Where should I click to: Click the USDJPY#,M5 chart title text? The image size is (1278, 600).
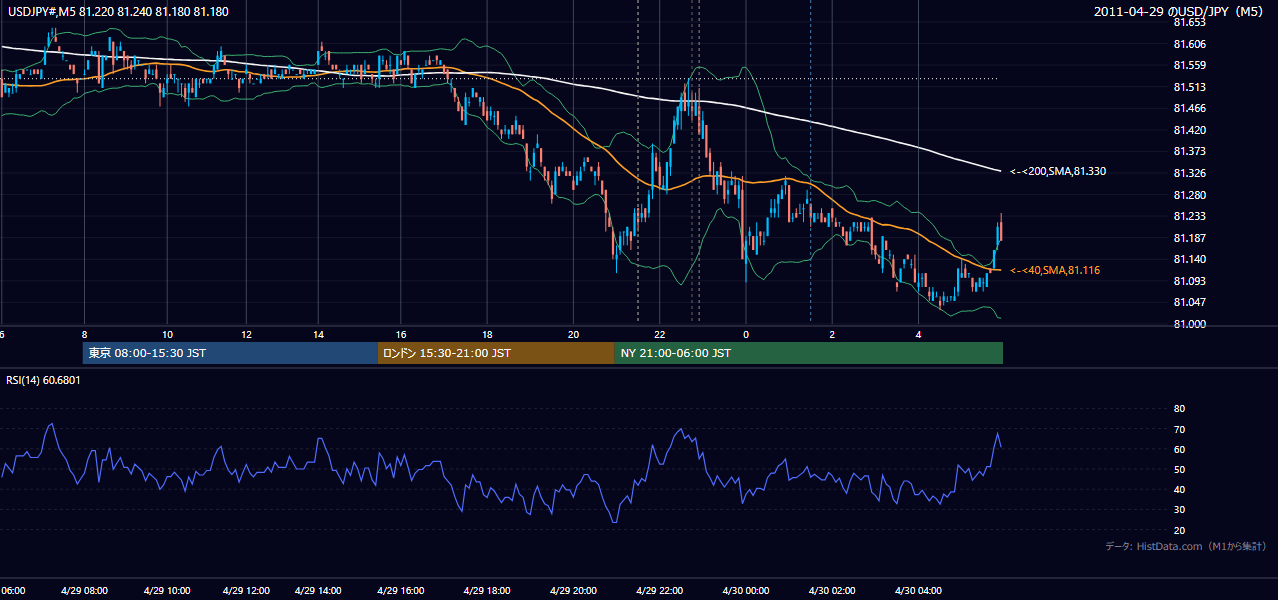tap(118, 11)
